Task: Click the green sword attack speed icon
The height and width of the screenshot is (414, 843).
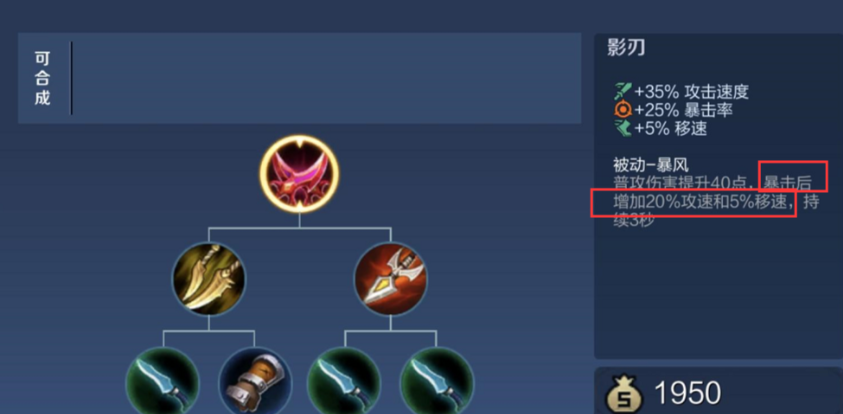Action: [623, 91]
